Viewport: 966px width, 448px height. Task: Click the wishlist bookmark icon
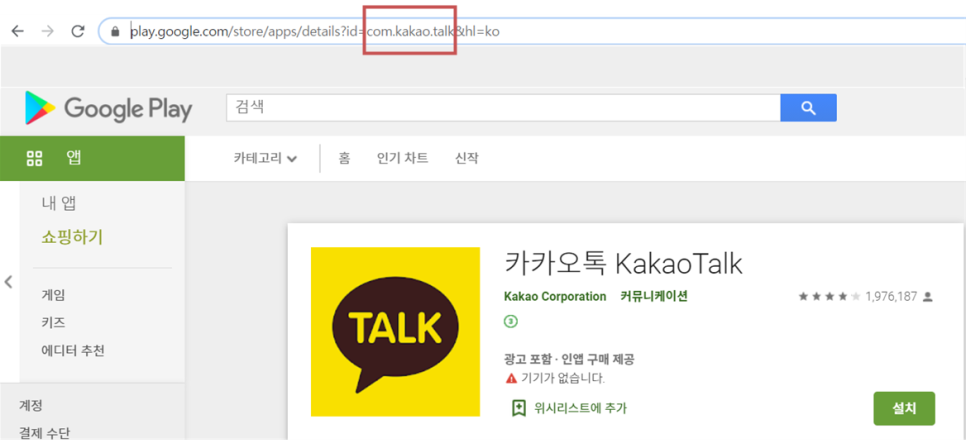point(519,407)
